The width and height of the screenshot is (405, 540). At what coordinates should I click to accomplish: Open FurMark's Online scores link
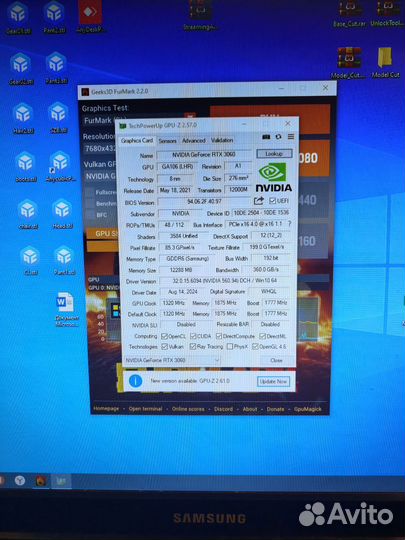click(188, 409)
